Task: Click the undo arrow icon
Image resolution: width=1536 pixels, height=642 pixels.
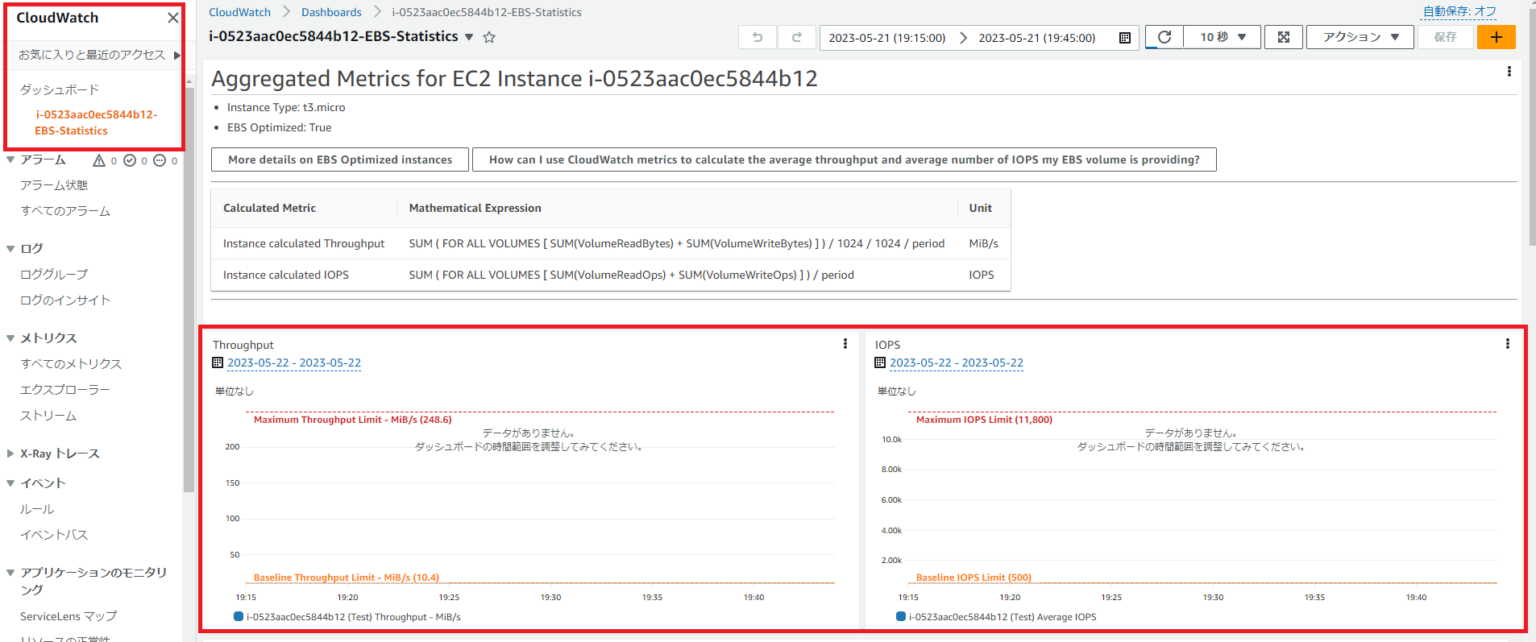Action: [x=757, y=36]
